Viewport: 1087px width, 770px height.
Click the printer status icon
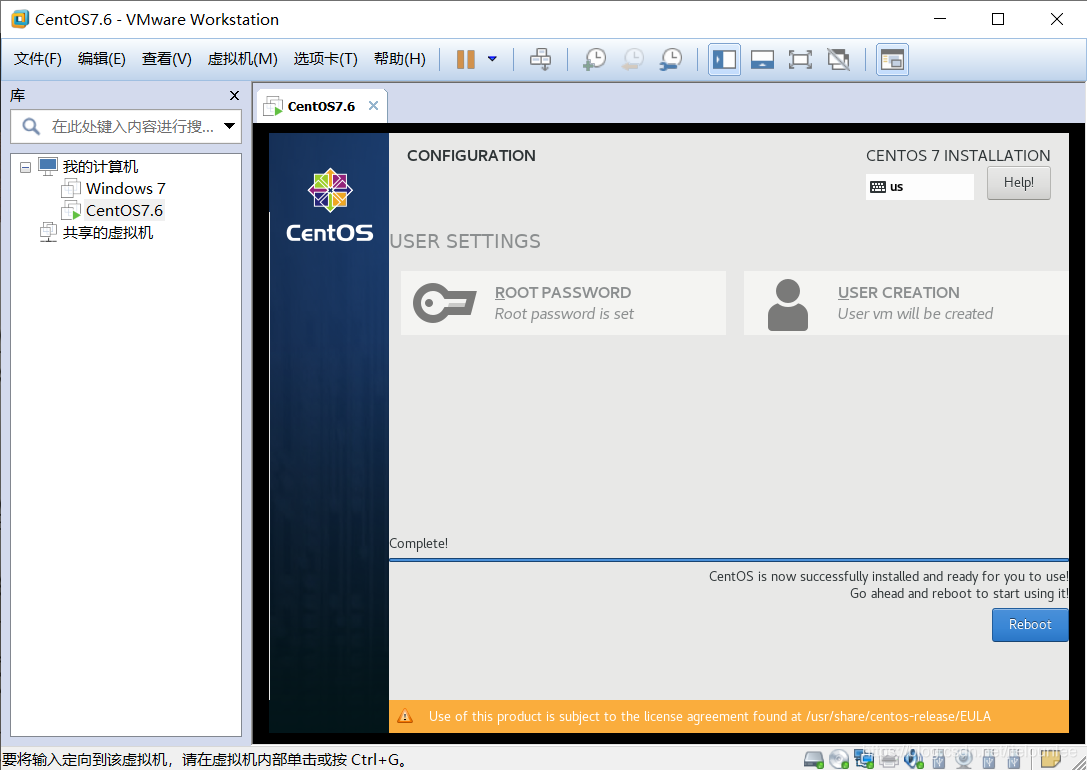pos(889,760)
